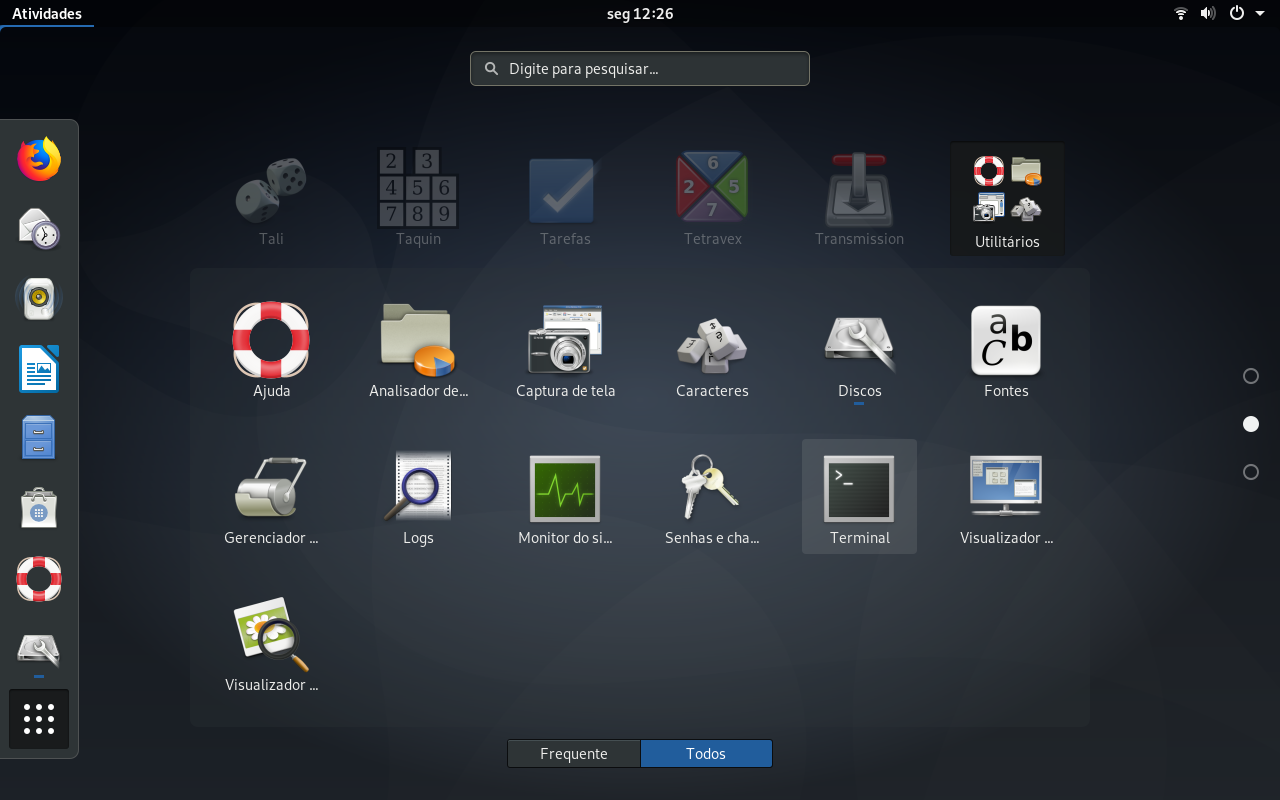
Task: Open Captura de tela screenshot tool
Action: [x=565, y=350]
